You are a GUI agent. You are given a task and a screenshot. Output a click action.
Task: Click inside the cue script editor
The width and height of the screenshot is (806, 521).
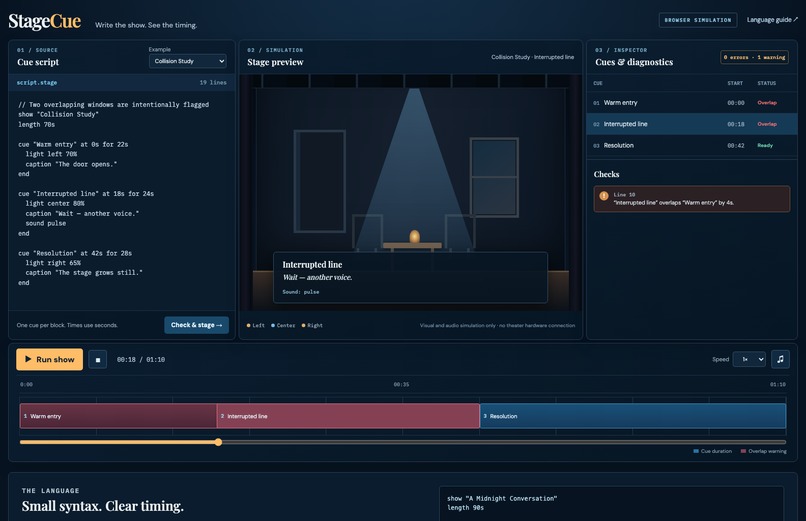122,200
